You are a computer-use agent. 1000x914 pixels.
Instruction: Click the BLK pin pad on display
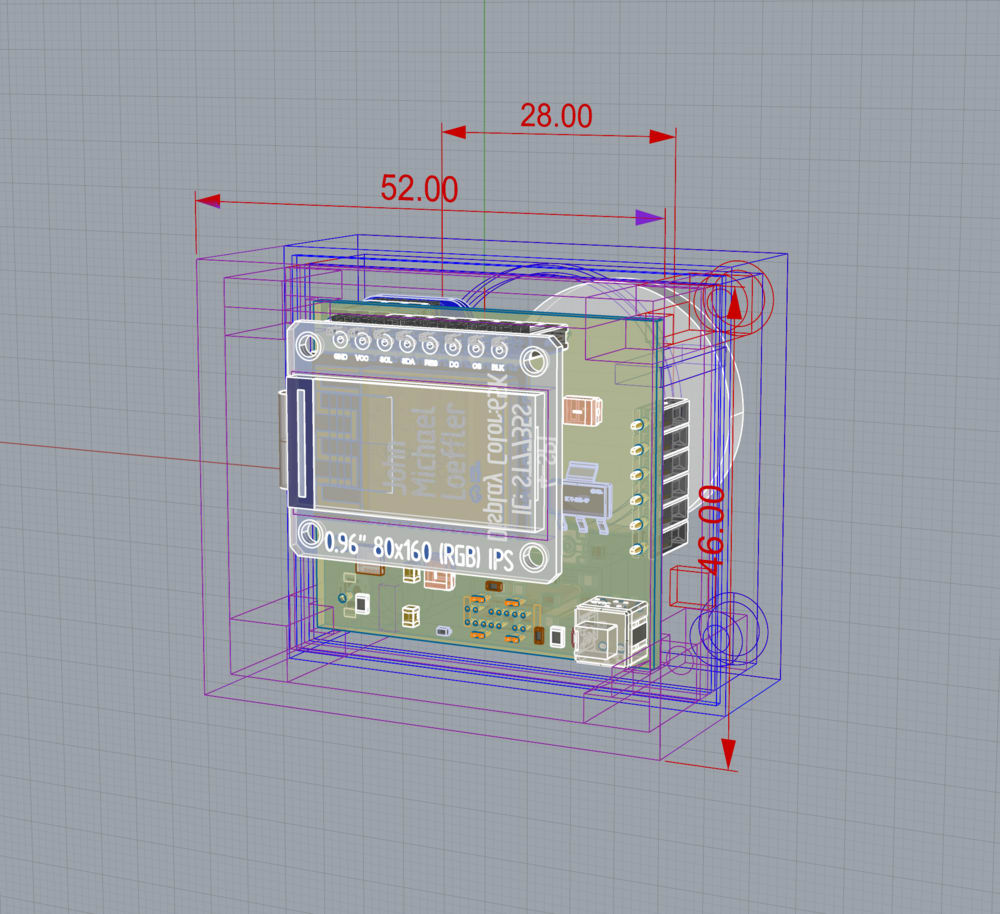pos(498,351)
